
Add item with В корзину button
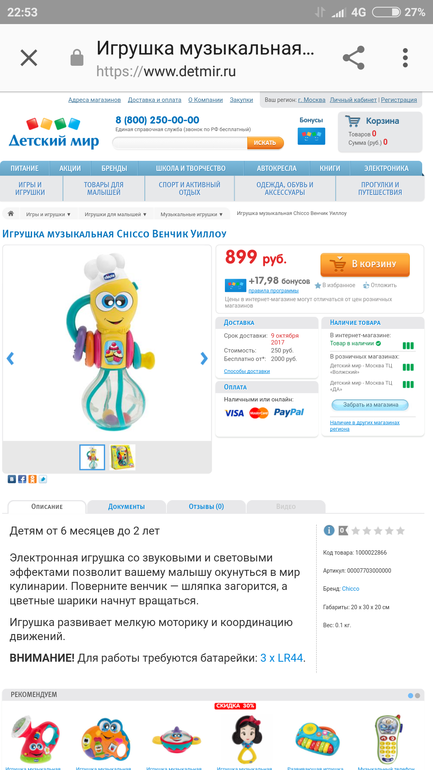(x=365, y=265)
